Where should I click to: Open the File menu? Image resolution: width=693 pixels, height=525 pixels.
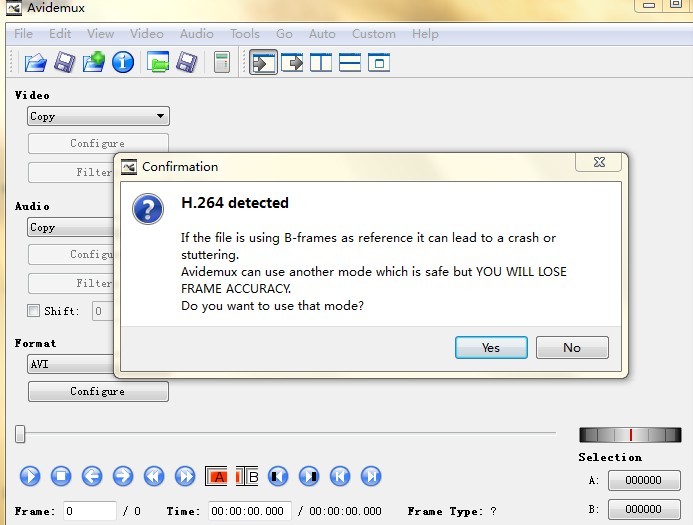(23, 34)
